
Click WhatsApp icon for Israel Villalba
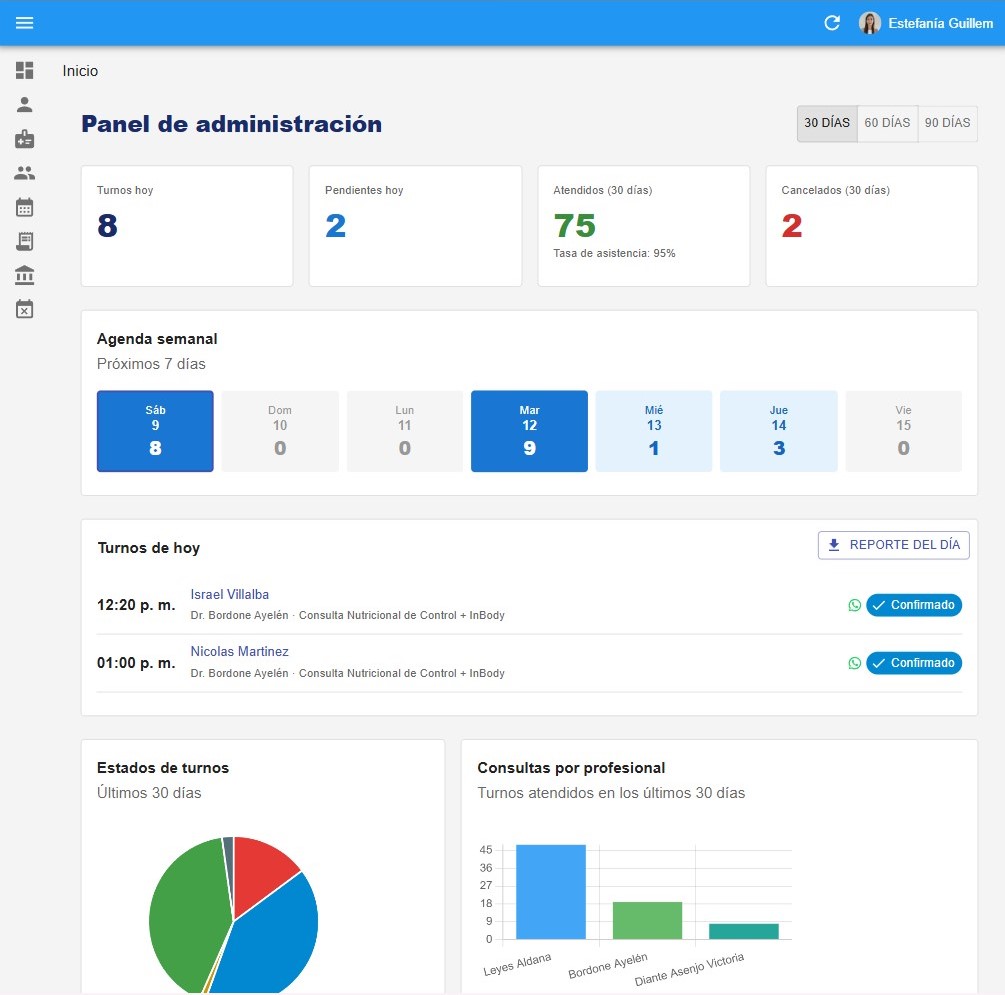(x=854, y=605)
